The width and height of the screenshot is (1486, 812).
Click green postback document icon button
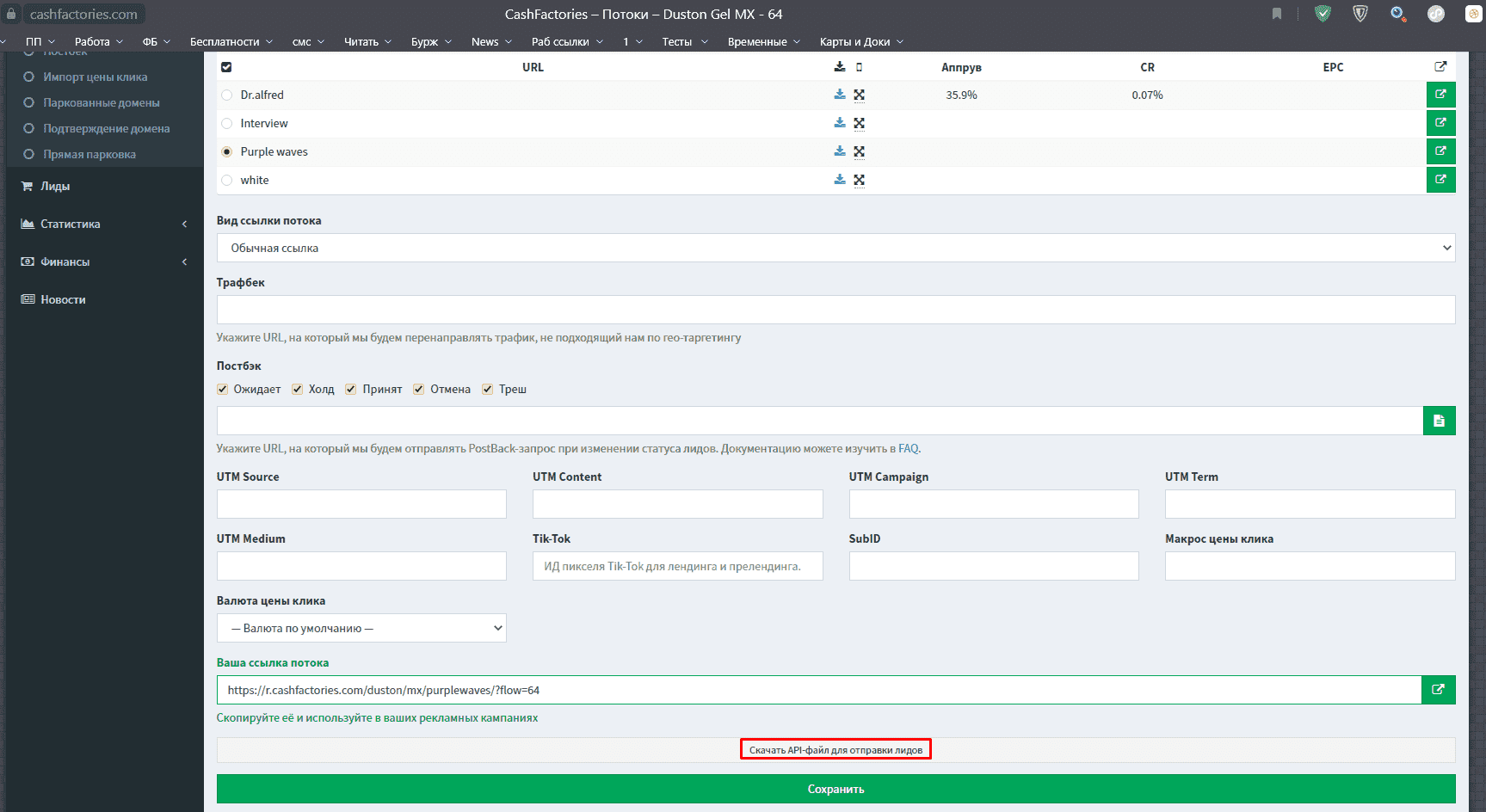click(1439, 421)
